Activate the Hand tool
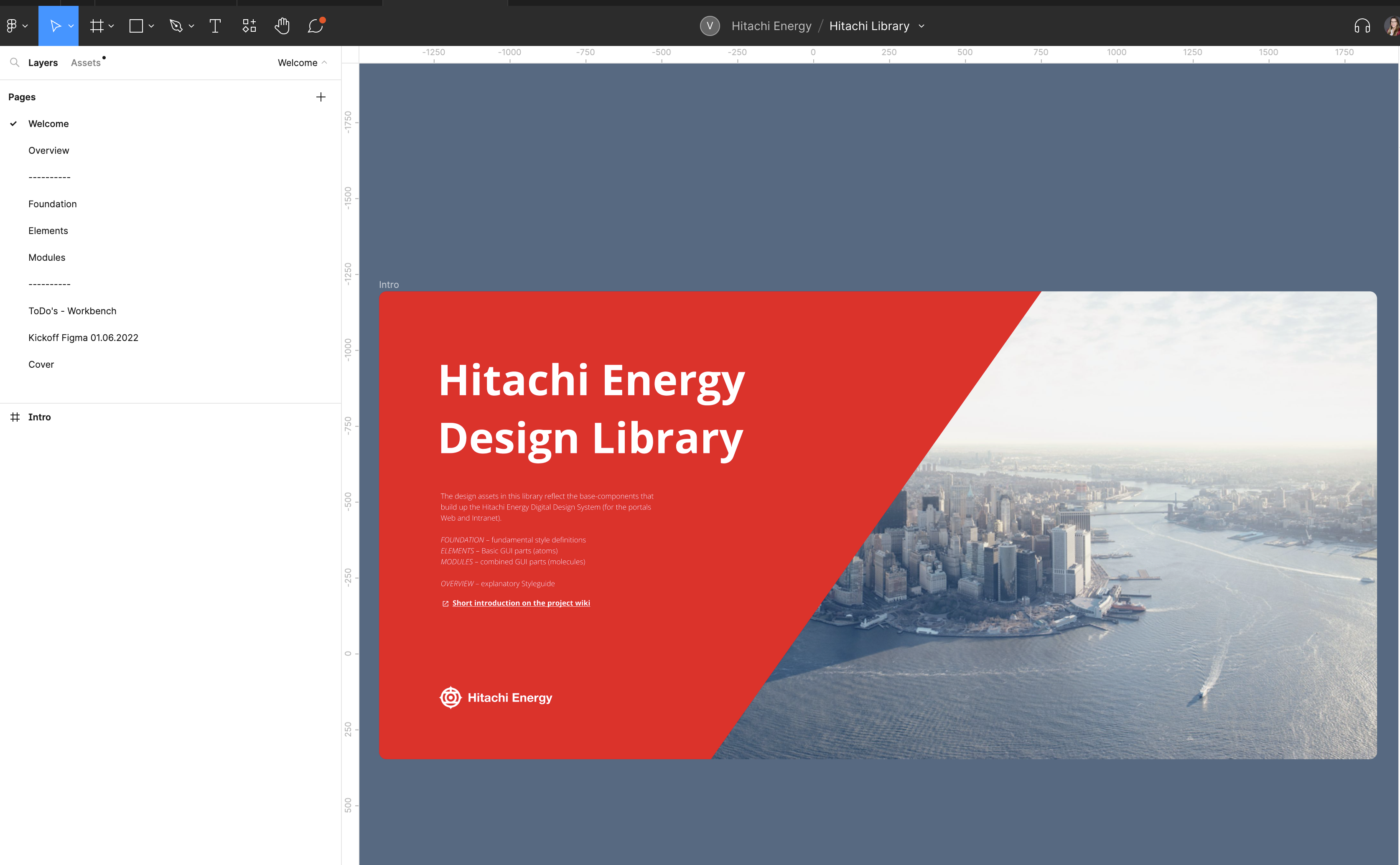 [282, 26]
